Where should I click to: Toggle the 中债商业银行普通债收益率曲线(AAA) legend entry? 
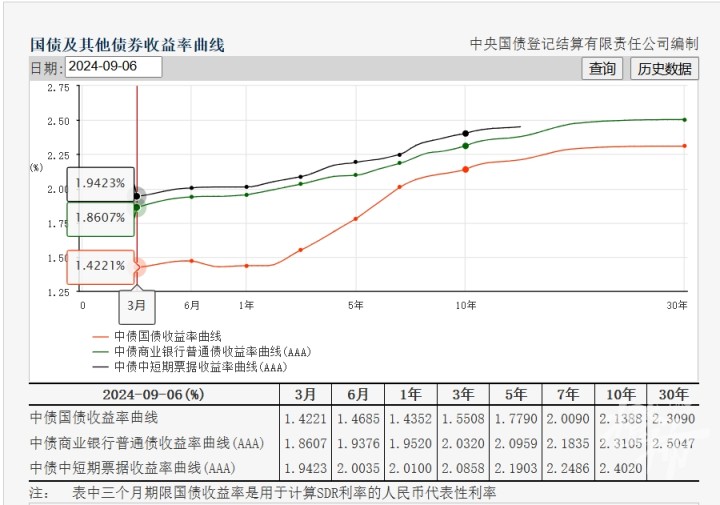point(202,352)
